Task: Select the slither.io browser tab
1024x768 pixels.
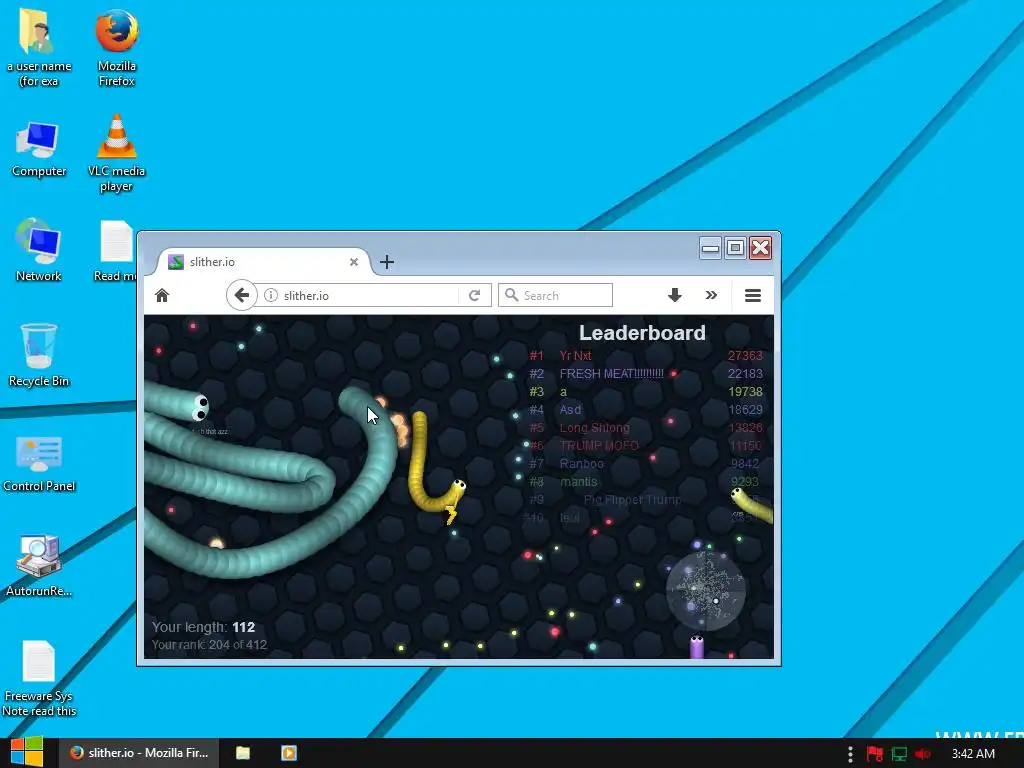Action: pyautogui.click(x=264, y=262)
